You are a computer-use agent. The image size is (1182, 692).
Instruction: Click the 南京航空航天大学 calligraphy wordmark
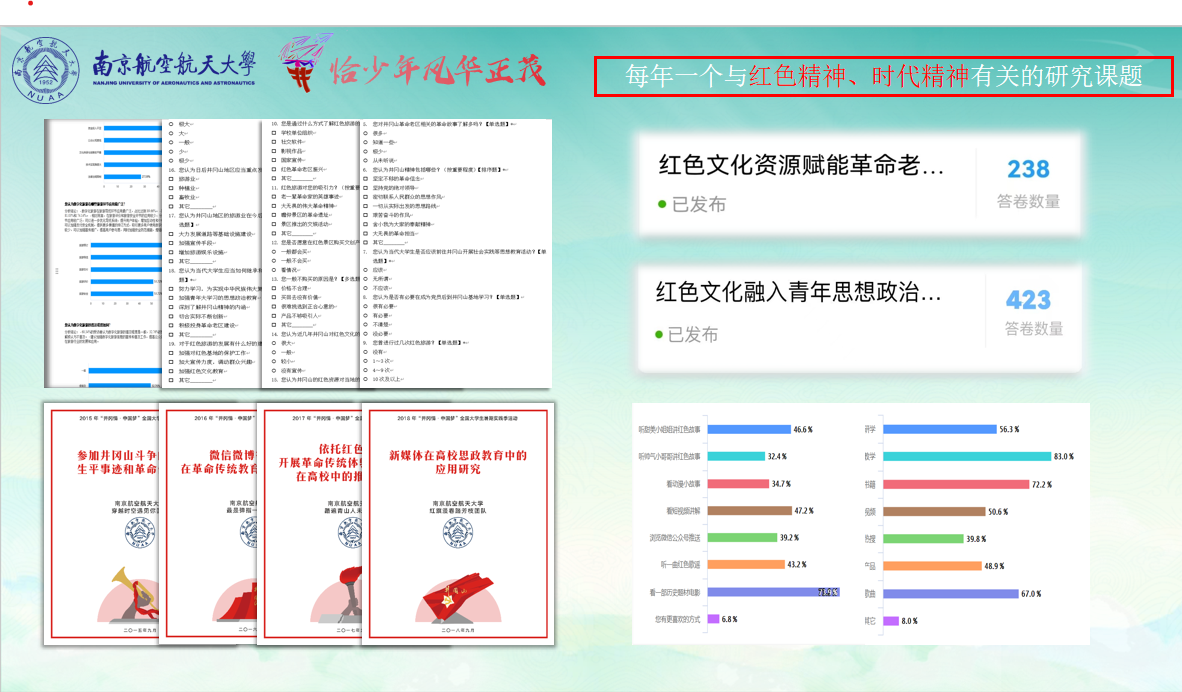click(x=173, y=67)
